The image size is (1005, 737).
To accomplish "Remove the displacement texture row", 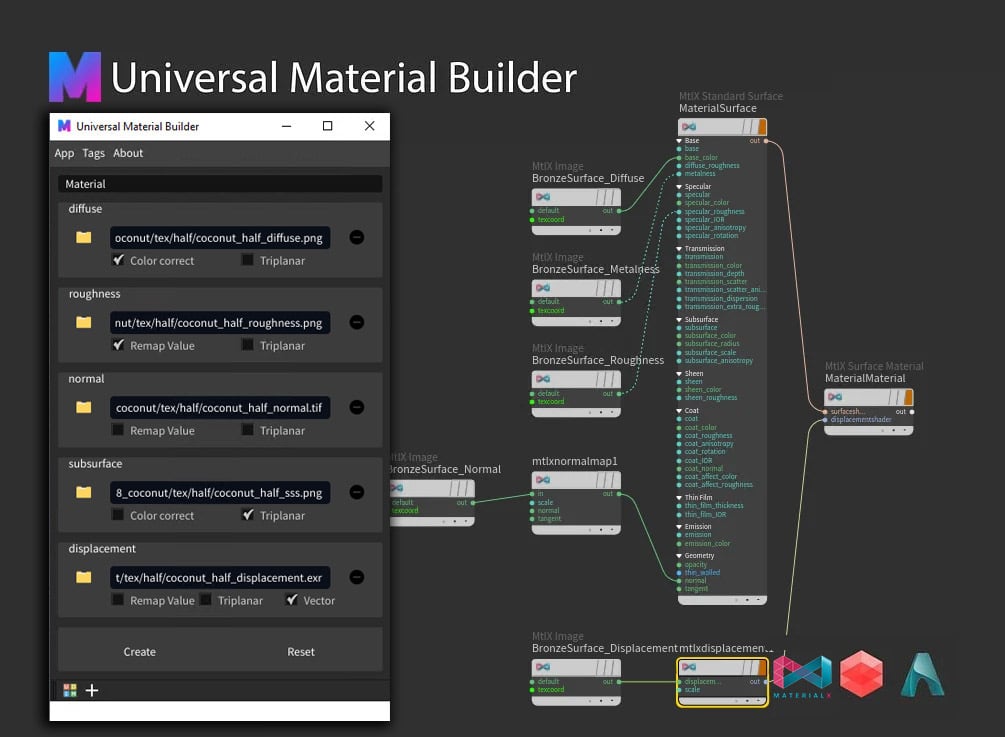I will [x=357, y=577].
